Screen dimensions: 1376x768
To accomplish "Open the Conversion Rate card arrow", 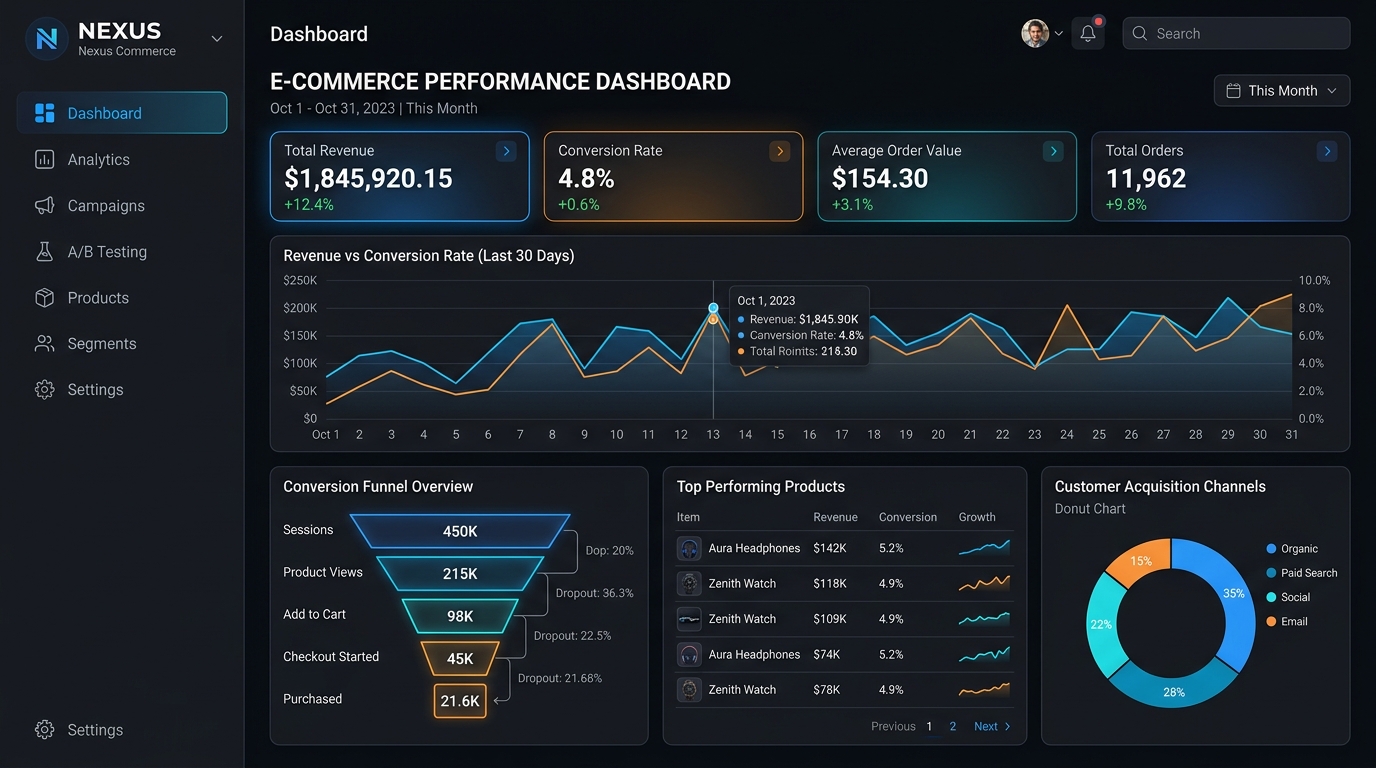I will click(x=780, y=151).
